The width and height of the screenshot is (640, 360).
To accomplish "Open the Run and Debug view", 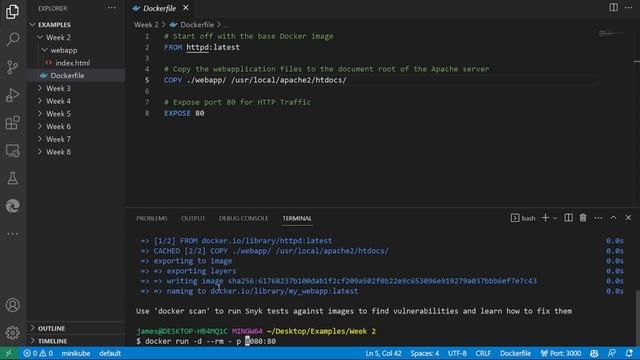I will 13,95.
